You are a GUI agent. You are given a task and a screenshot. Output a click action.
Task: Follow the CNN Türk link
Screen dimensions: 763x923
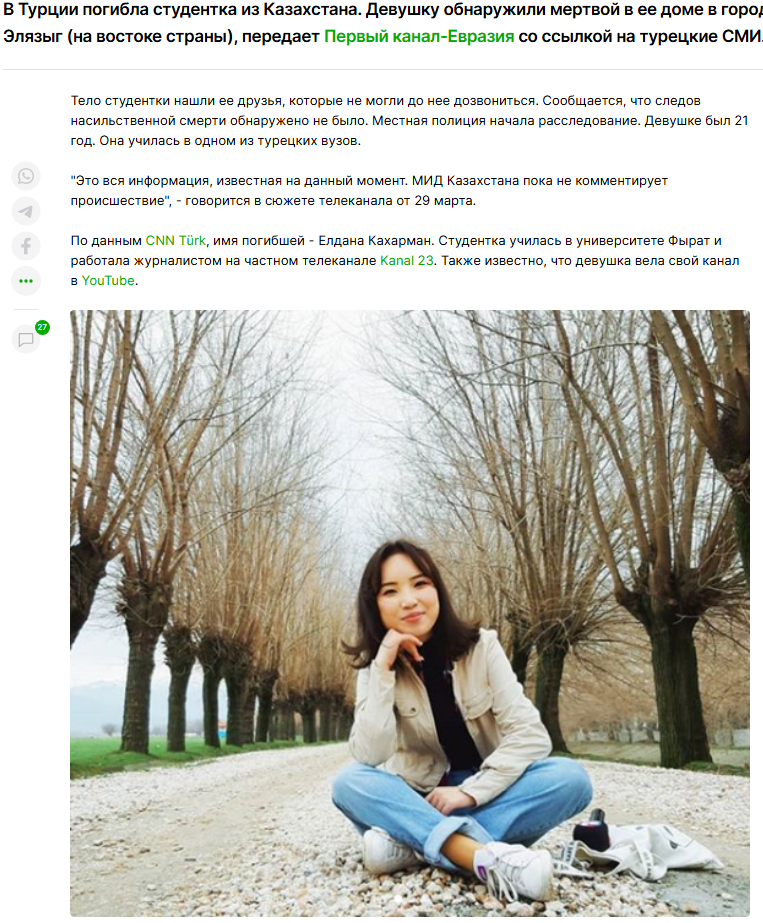point(175,241)
